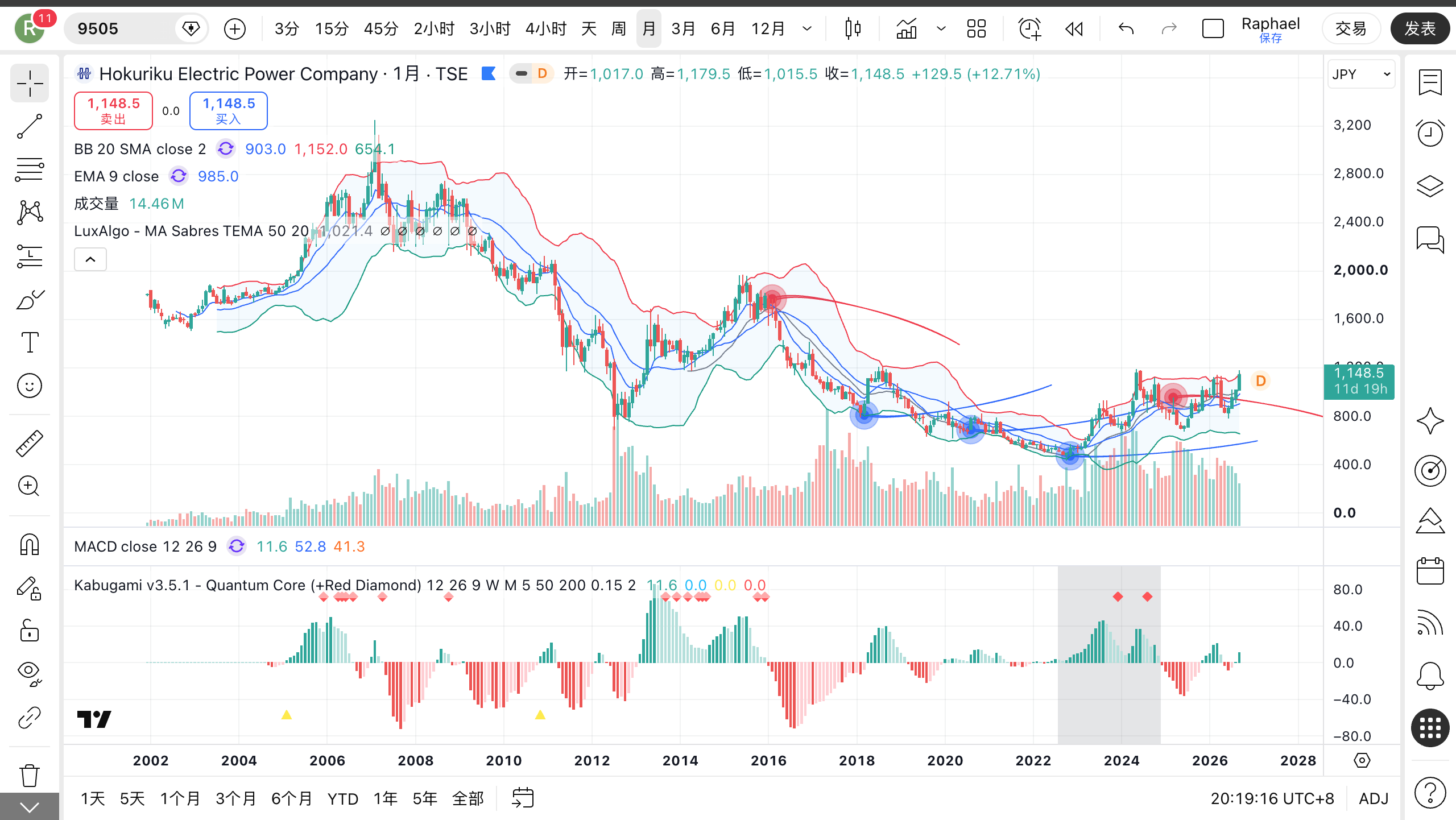Select the 月 monthly interval
The width and height of the screenshot is (1456, 820).
click(x=649, y=28)
